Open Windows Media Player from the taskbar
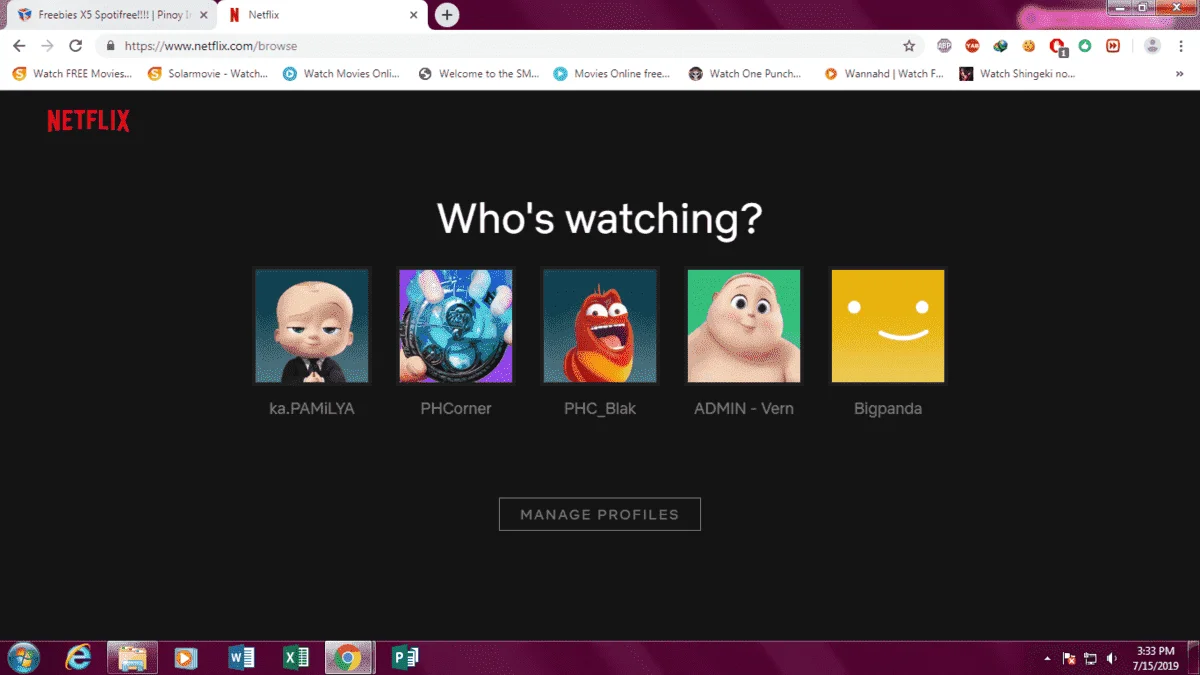 point(186,657)
